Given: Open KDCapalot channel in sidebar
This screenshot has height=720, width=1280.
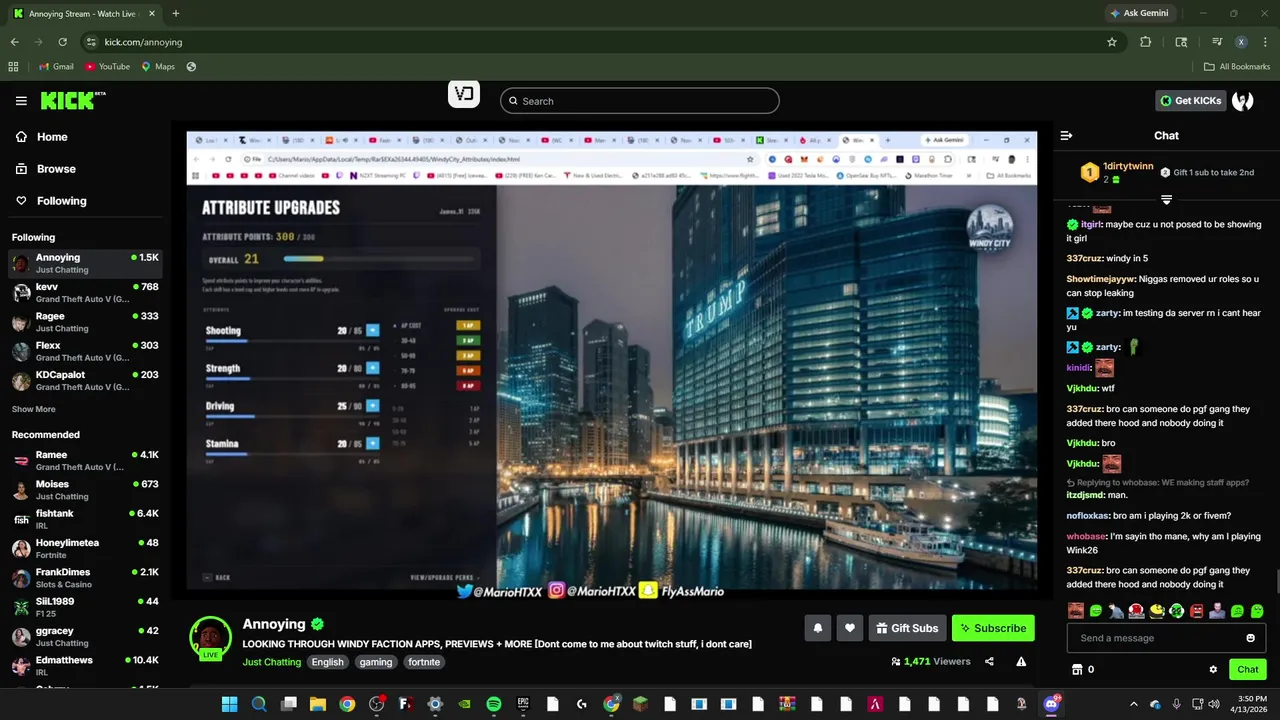Looking at the screenshot, I should (84, 380).
